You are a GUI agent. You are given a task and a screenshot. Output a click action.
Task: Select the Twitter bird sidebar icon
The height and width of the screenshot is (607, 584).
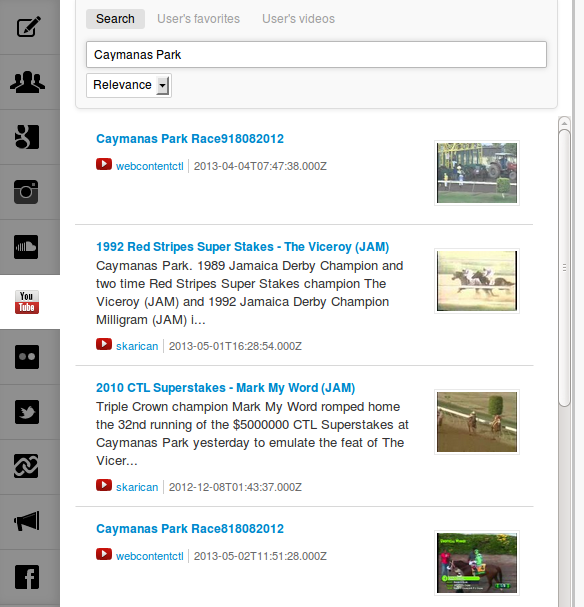pos(27,412)
